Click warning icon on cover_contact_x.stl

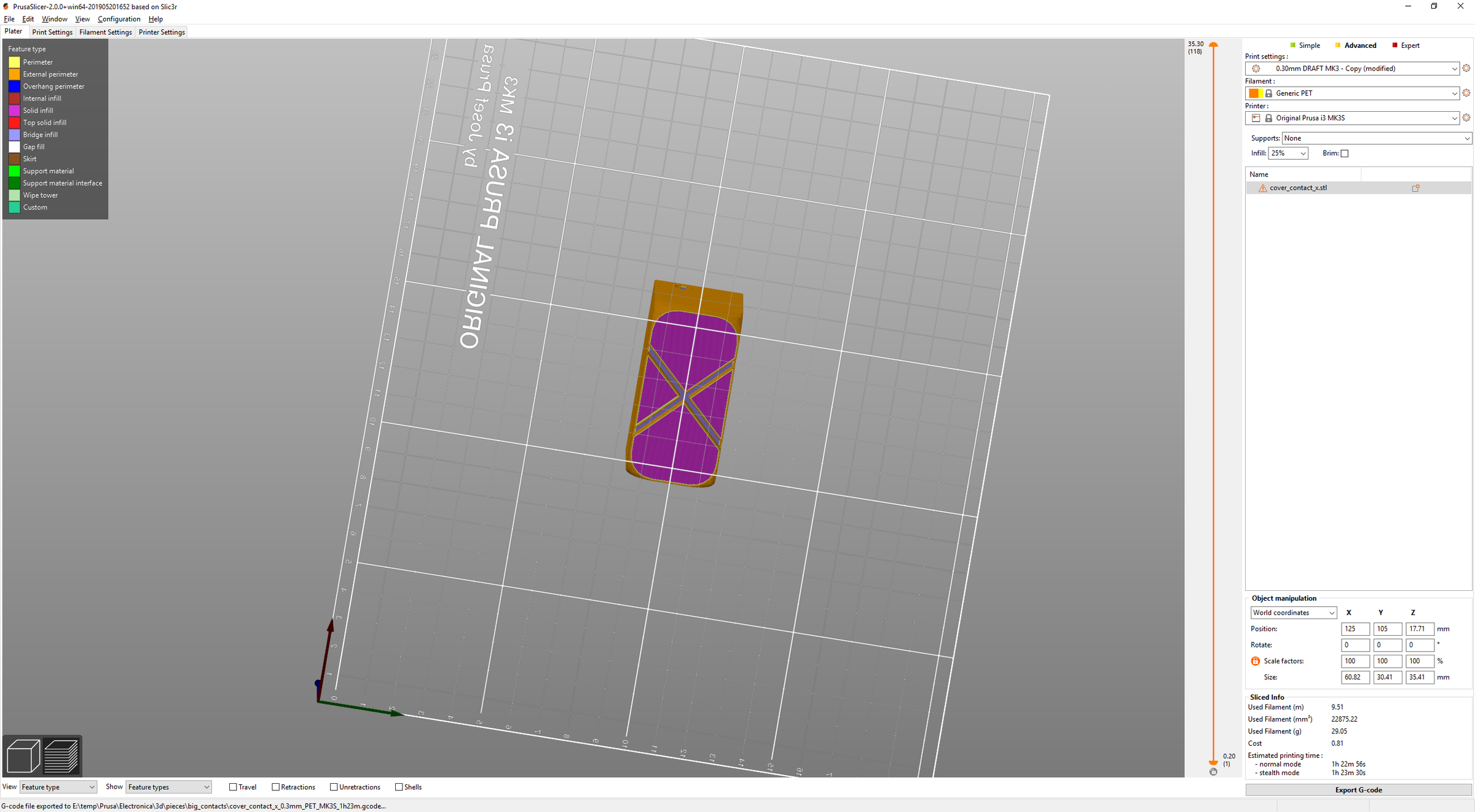pyautogui.click(x=1262, y=188)
